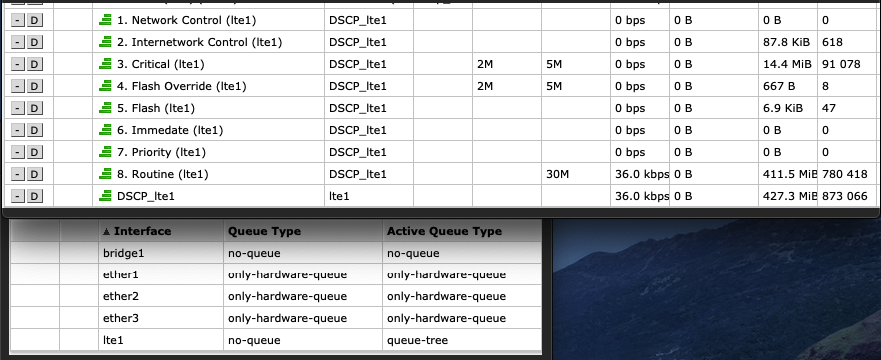
Task: Remove the 3. Critical (lte1) queue with minus button
Action: 18,65
